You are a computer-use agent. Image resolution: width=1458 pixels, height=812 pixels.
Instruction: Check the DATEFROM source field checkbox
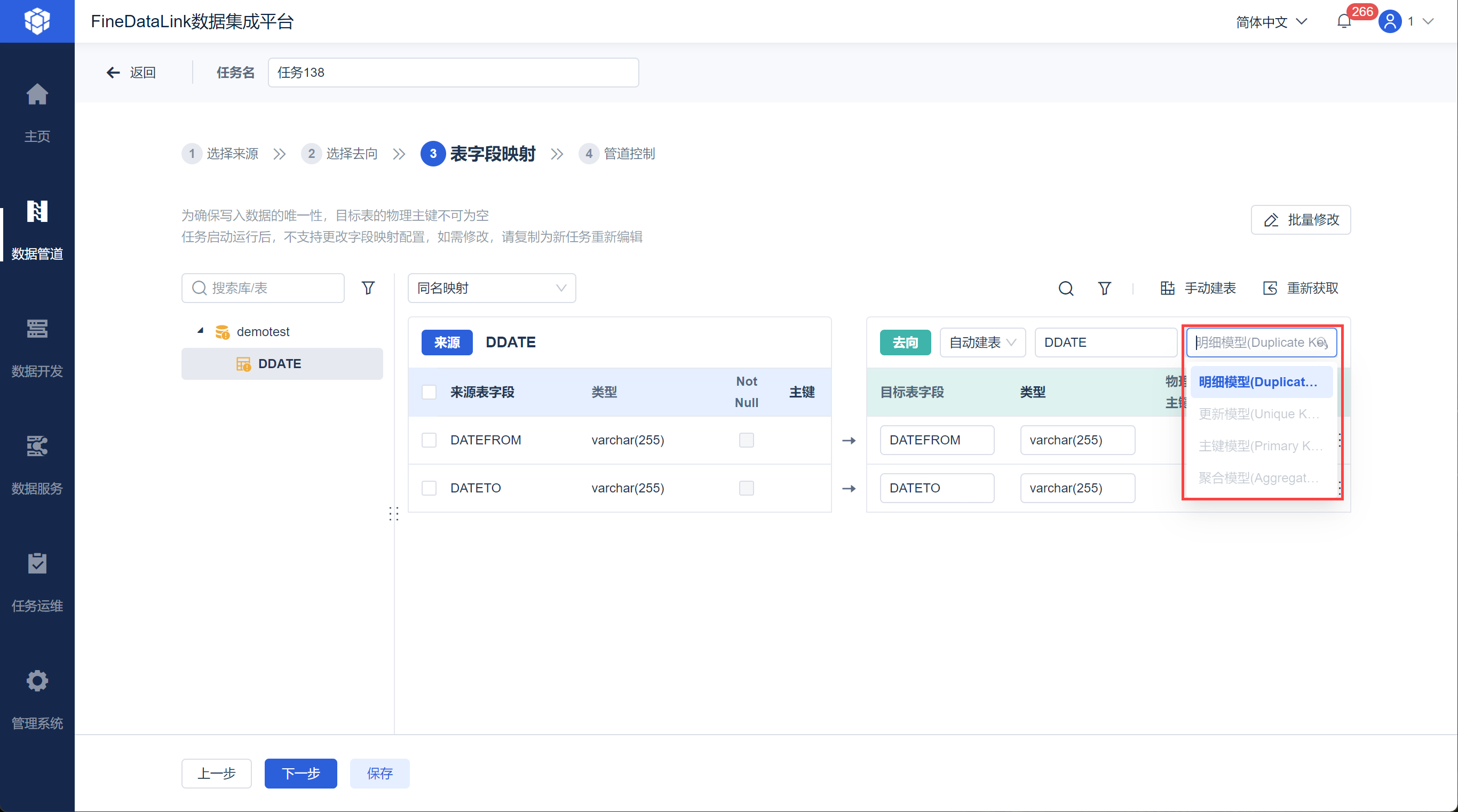tap(429, 440)
